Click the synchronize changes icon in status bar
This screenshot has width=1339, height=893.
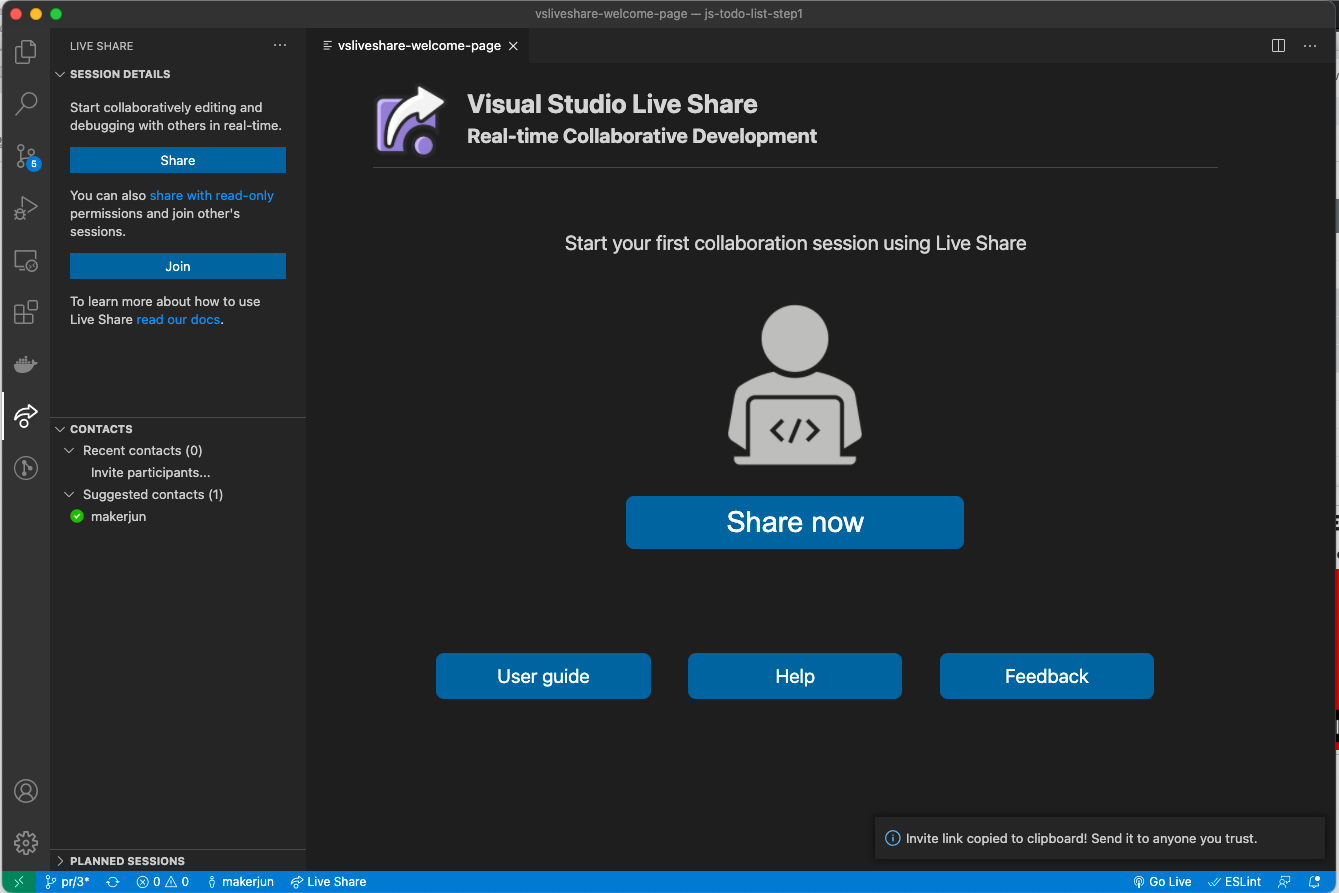tap(113, 882)
